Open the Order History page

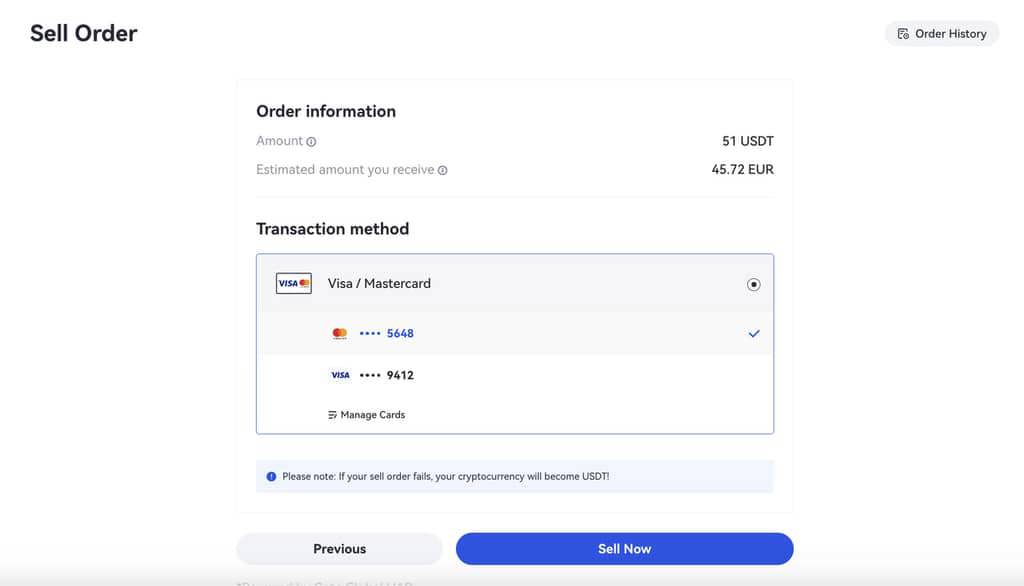click(x=942, y=34)
